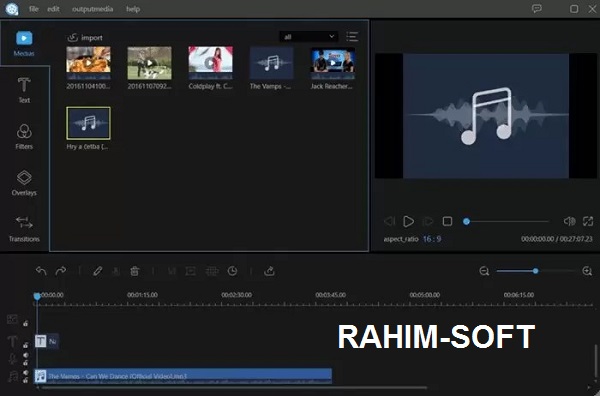
Task: Click the next frame button in preview
Action: (427, 221)
